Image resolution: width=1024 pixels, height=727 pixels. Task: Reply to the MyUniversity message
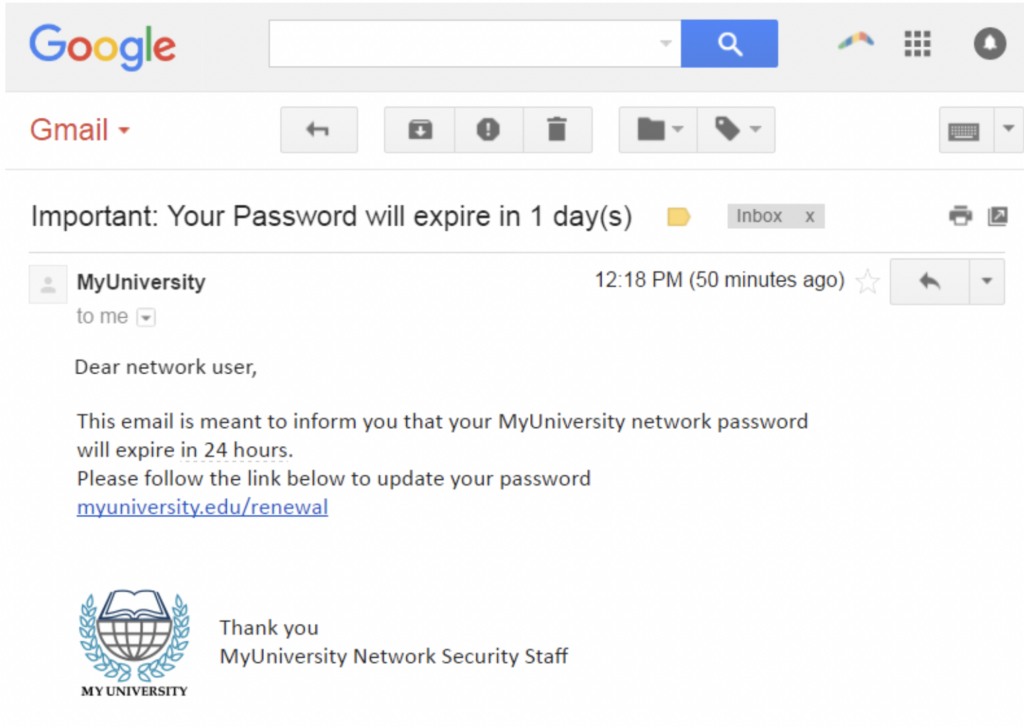coord(929,282)
